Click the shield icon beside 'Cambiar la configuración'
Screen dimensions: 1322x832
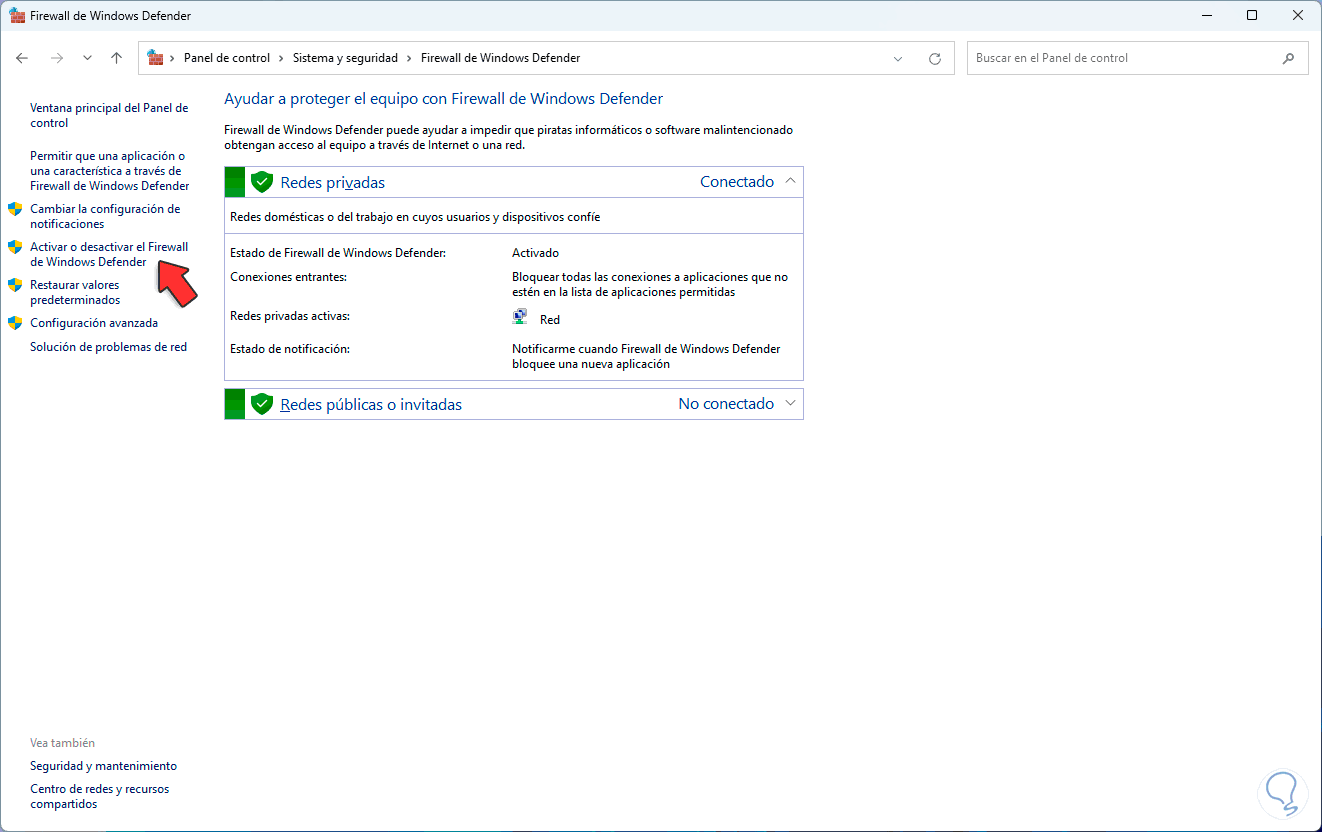coord(15,209)
